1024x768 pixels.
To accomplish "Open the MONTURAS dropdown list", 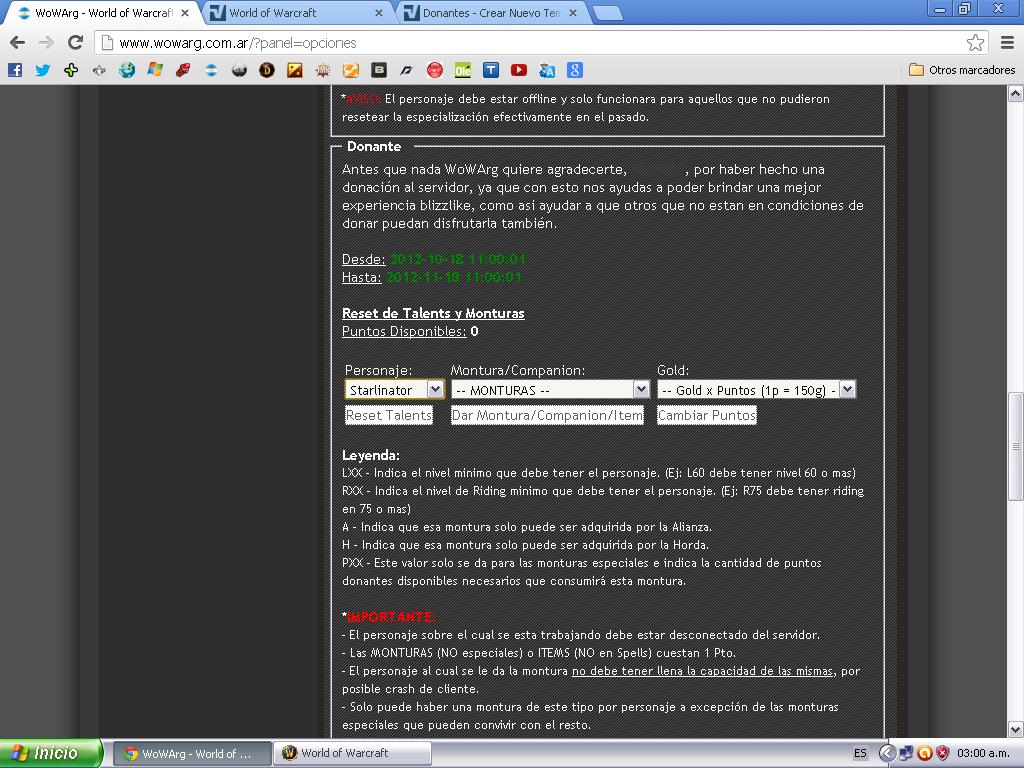I will point(550,390).
